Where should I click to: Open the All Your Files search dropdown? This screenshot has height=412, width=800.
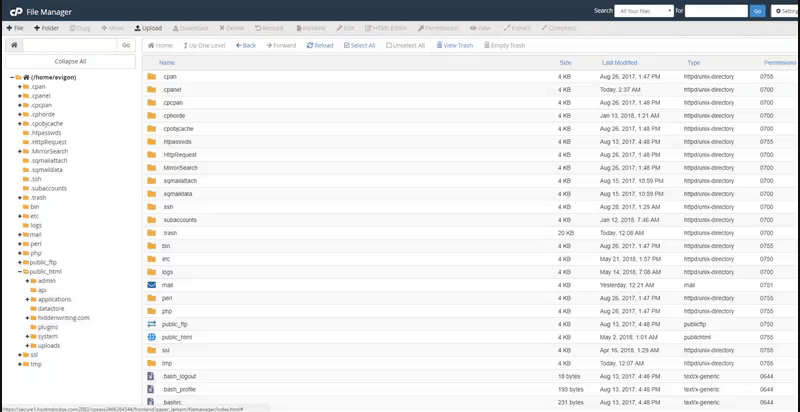click(x=644, y=11)
